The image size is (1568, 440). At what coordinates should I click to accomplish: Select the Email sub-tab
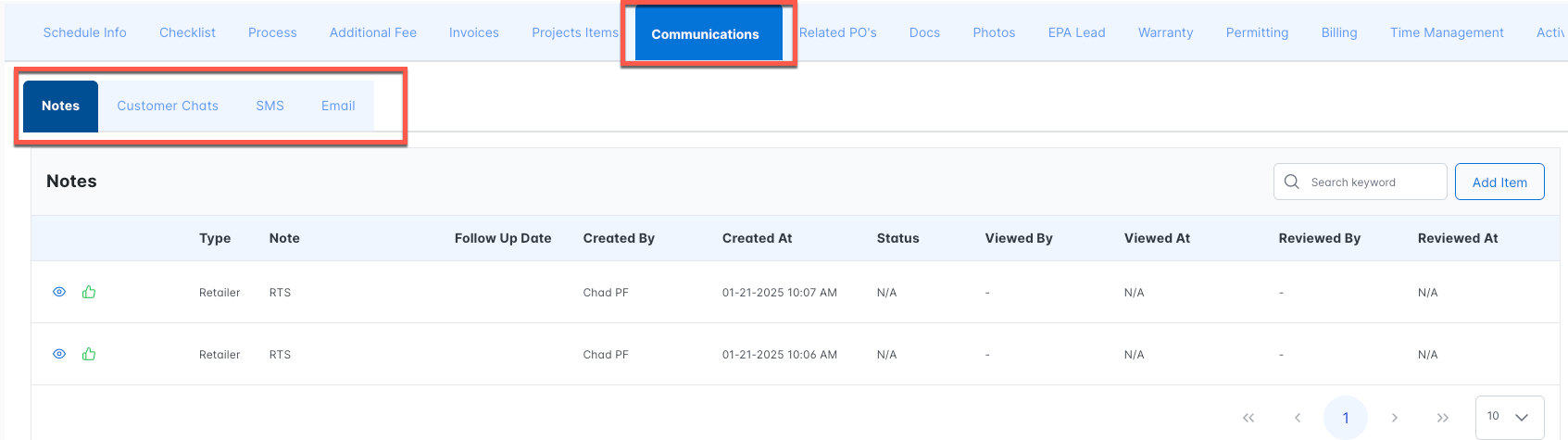coord(338,106)
